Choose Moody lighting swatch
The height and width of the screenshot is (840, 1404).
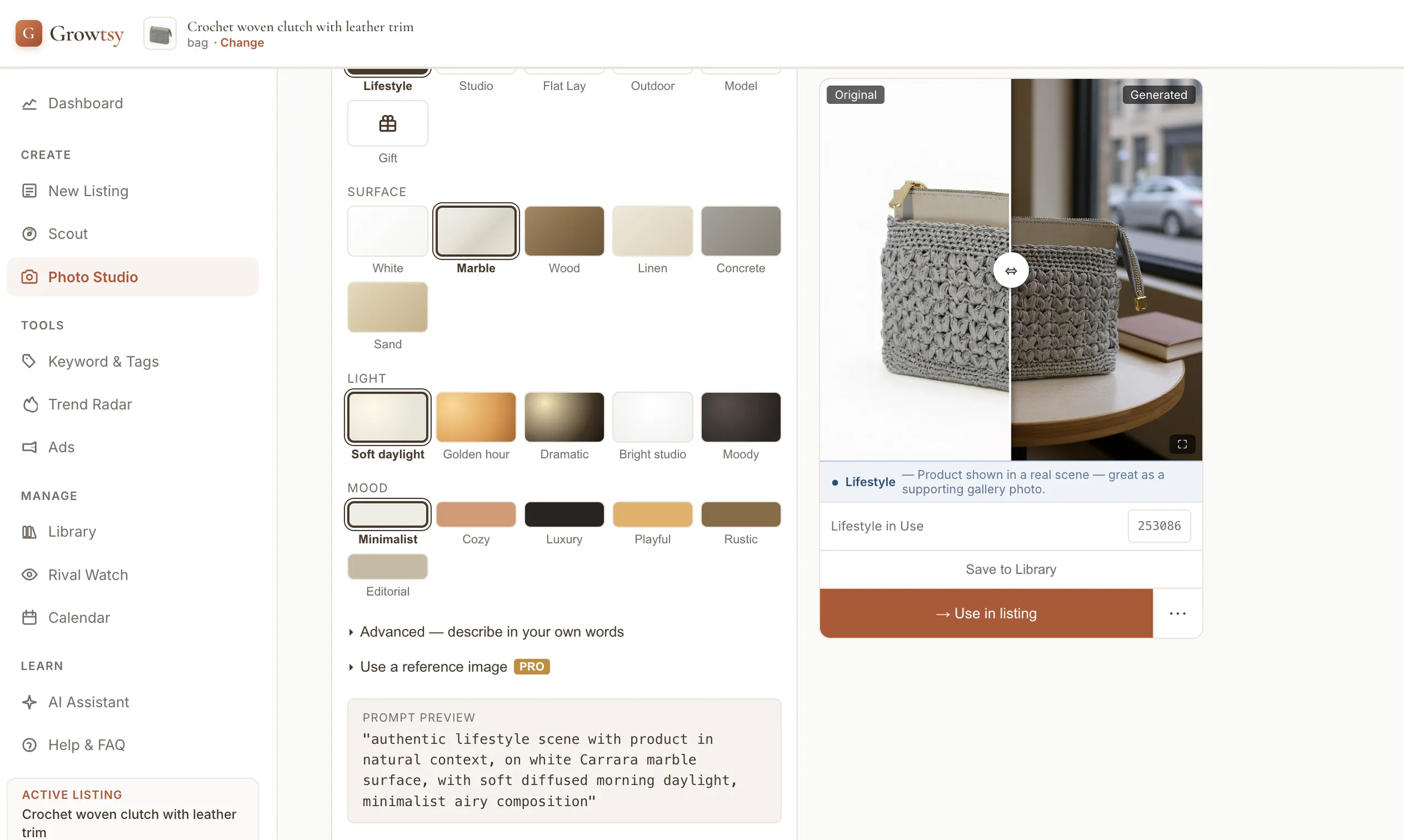tap(741, 417)
